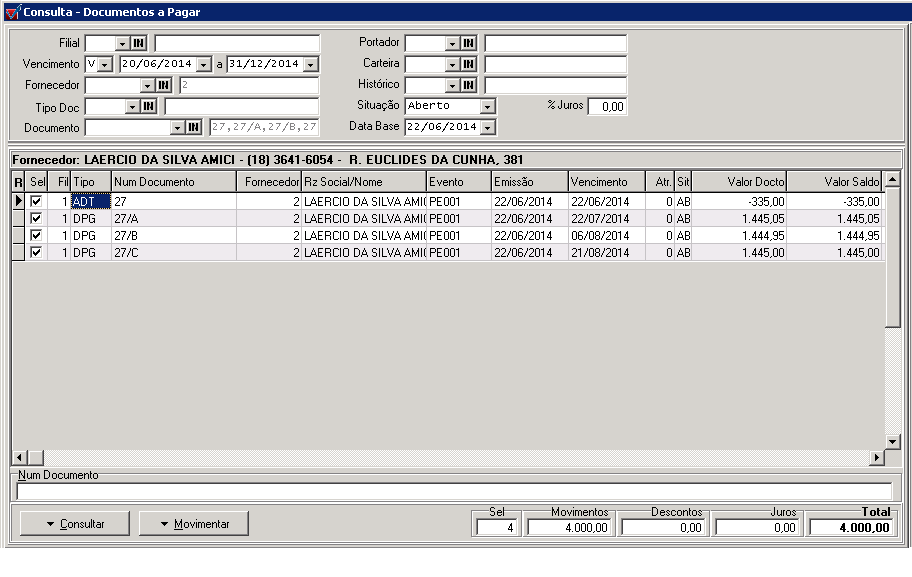
Task: Click the IN filter icon beside Documento
Action: coord(194,127)
